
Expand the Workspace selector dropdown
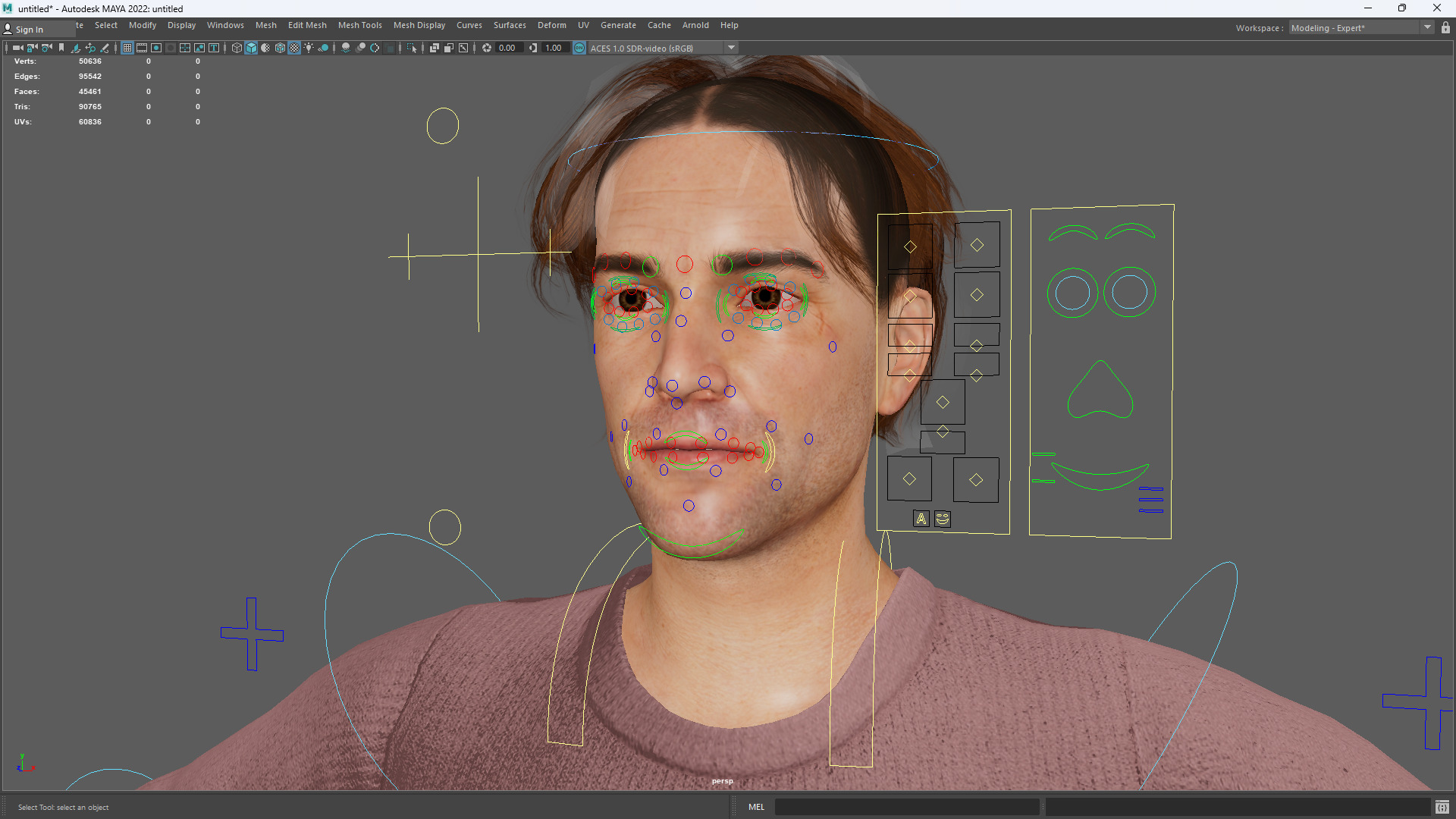(x=1427, y=28)
